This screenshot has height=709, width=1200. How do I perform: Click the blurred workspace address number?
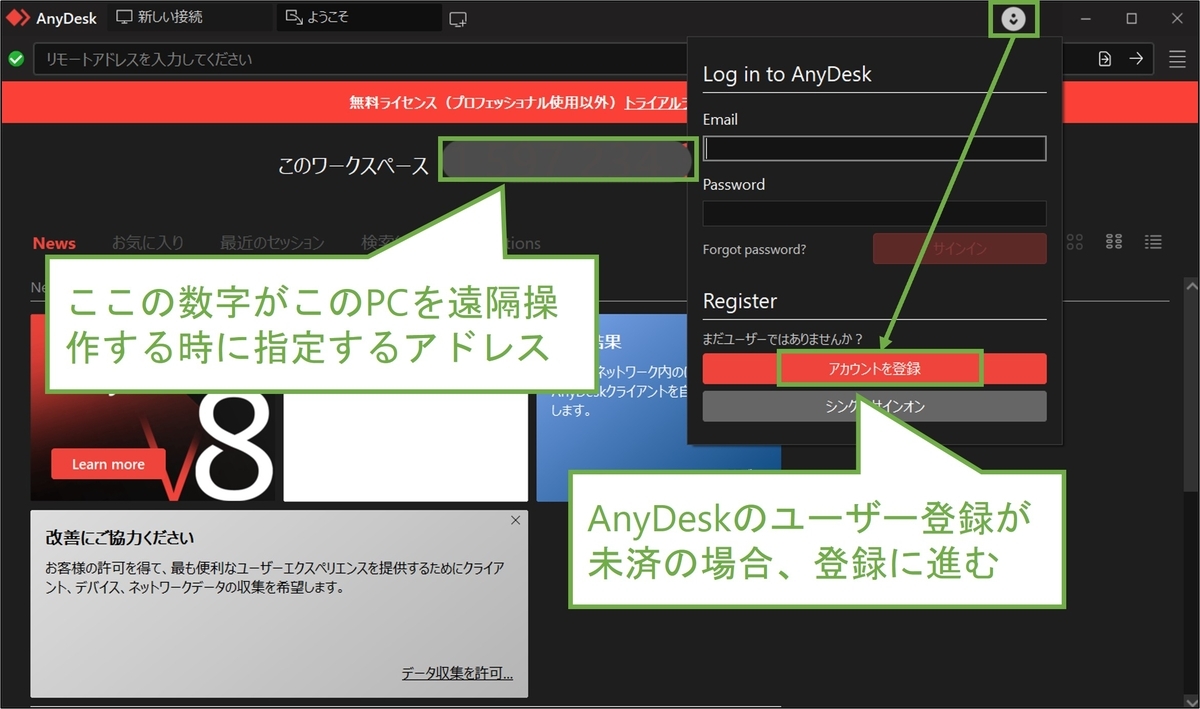[567, 162]
